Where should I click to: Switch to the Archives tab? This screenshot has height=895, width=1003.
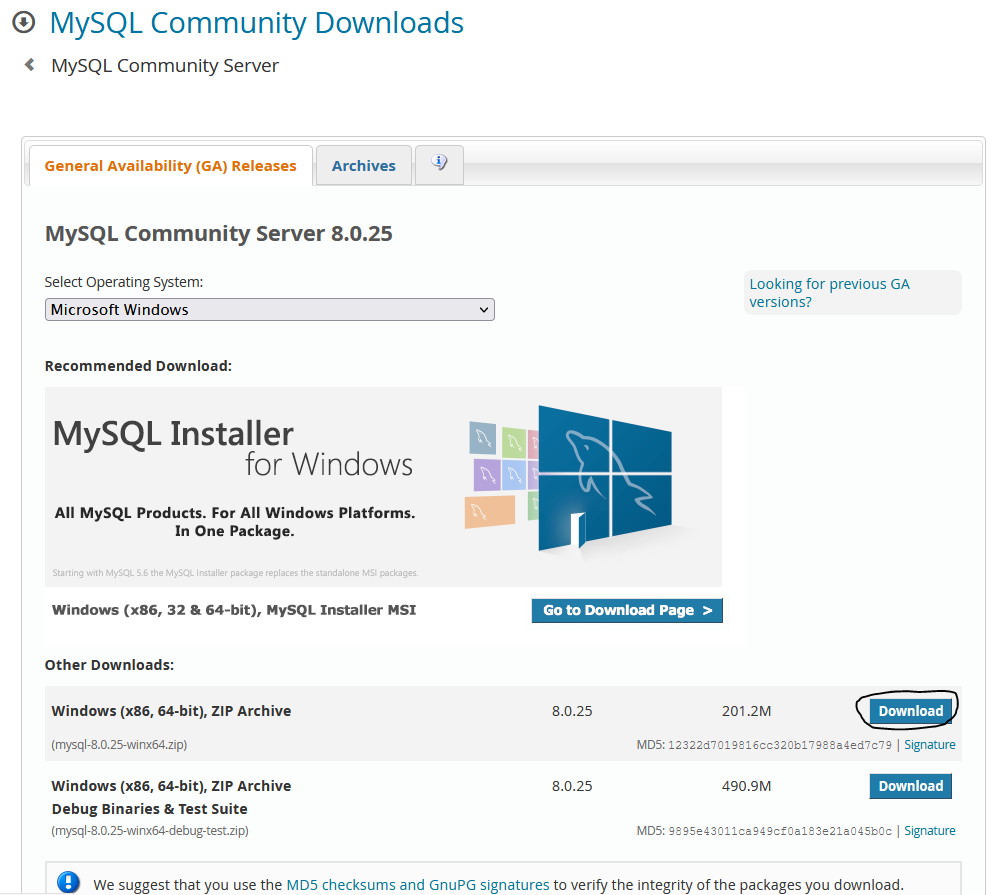point(362,165)
